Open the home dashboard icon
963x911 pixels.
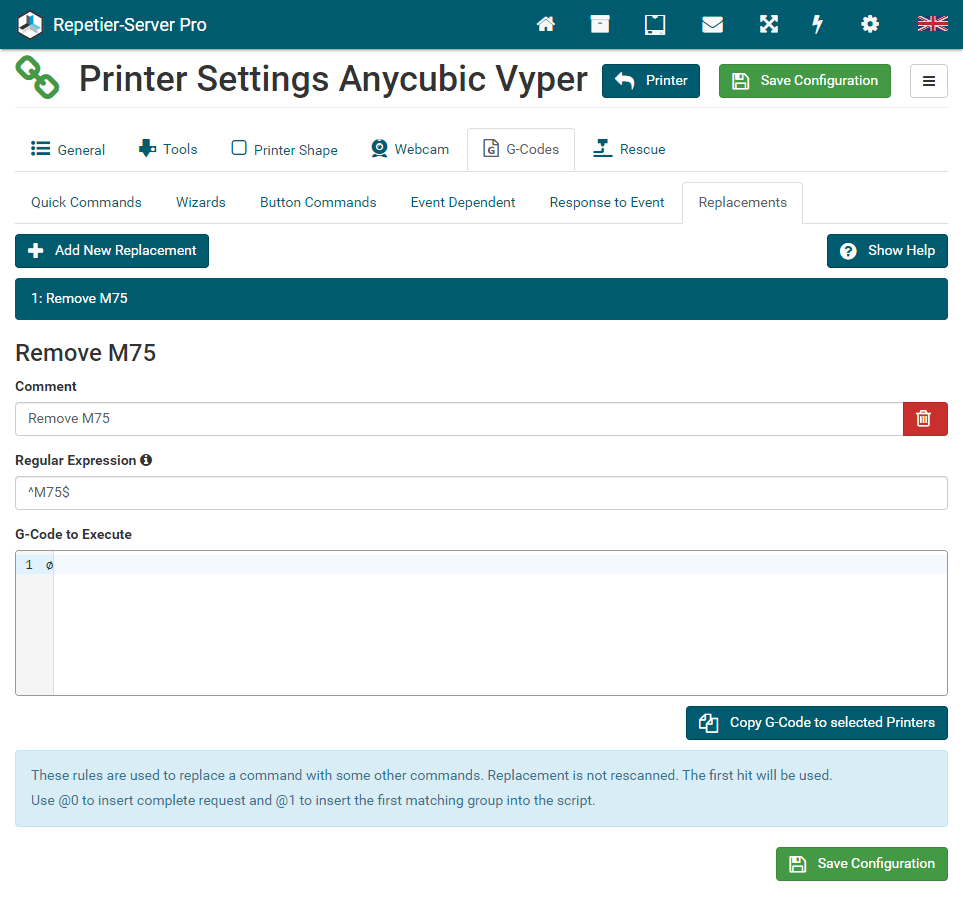tap(545, 25)
